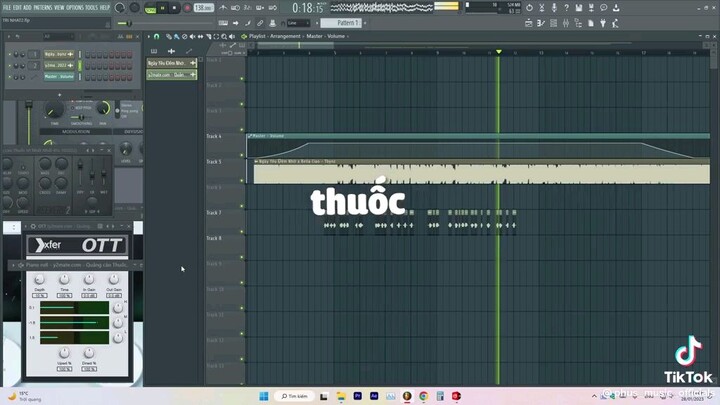This screenshot has width=720, height=405.
Task: Open Adobe Premiere Pro from the taskbar
Action: coord(359,396)
